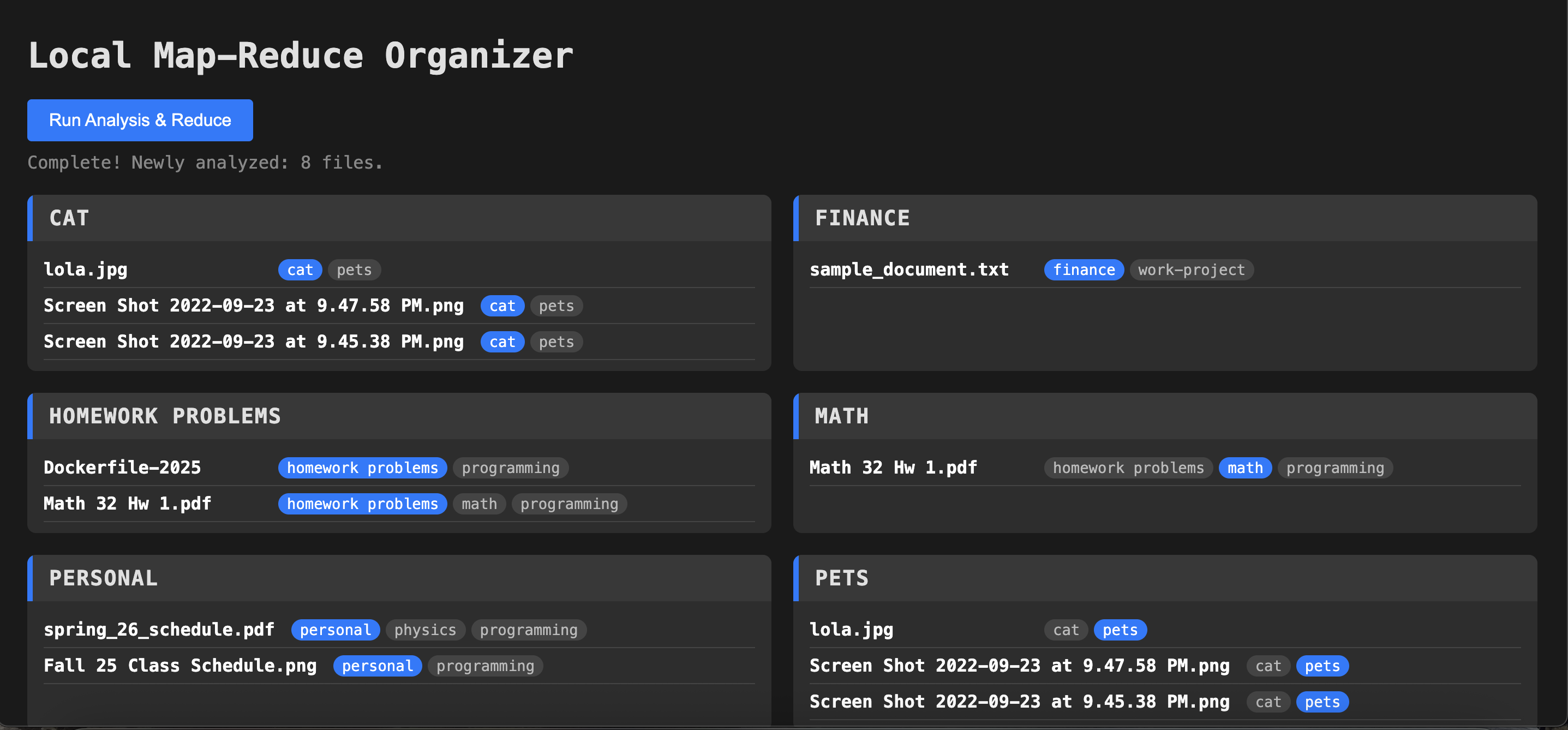Click the blue personal tag beside spring_26_schedule.pdf
The image size is (1568, 730).
(x=335, y=630)
